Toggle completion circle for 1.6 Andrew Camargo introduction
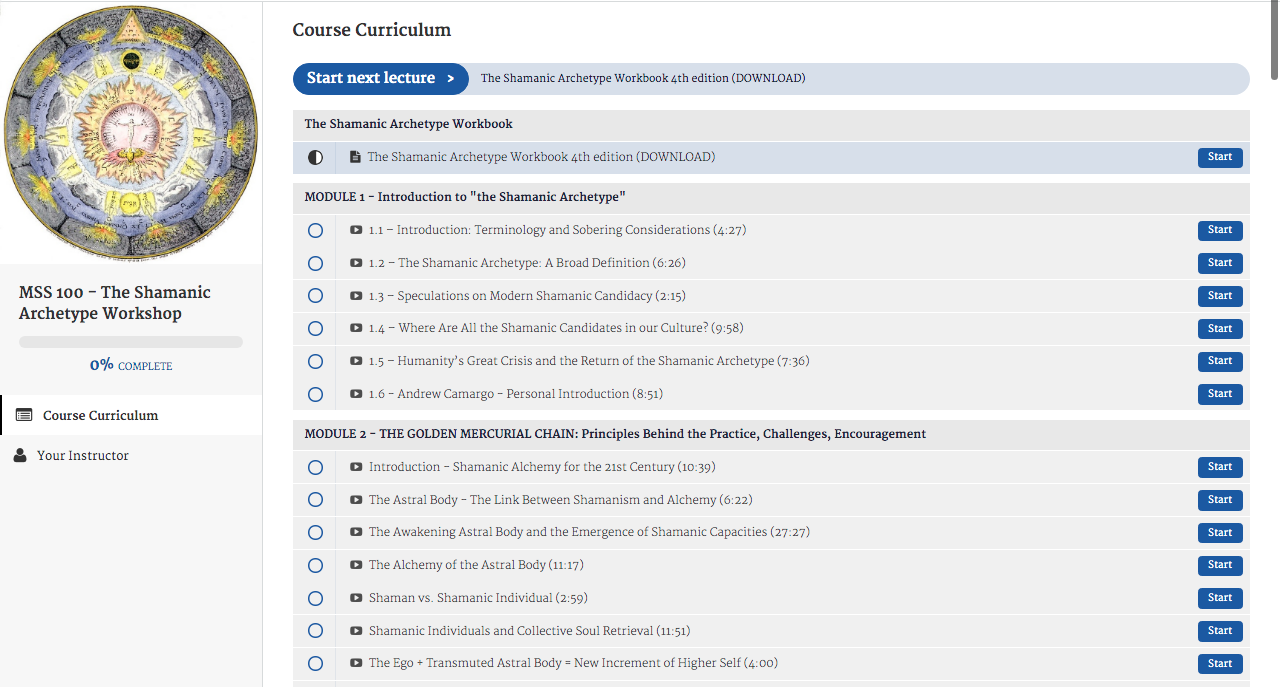 tap(315, 394)
